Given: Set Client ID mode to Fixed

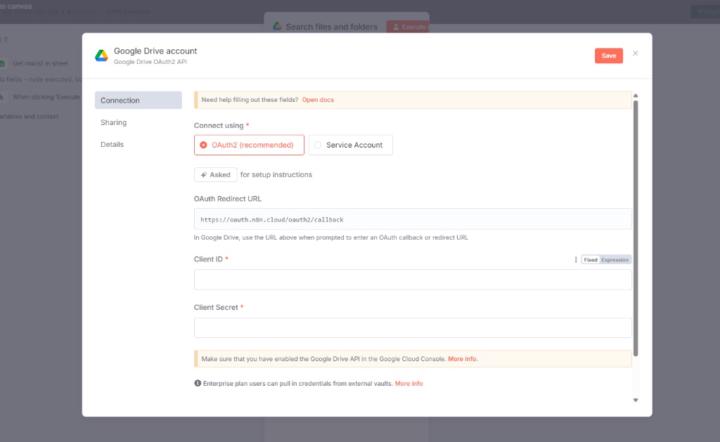Looking at the screenshot, I should pyautogui.click(x=591, y=260).
